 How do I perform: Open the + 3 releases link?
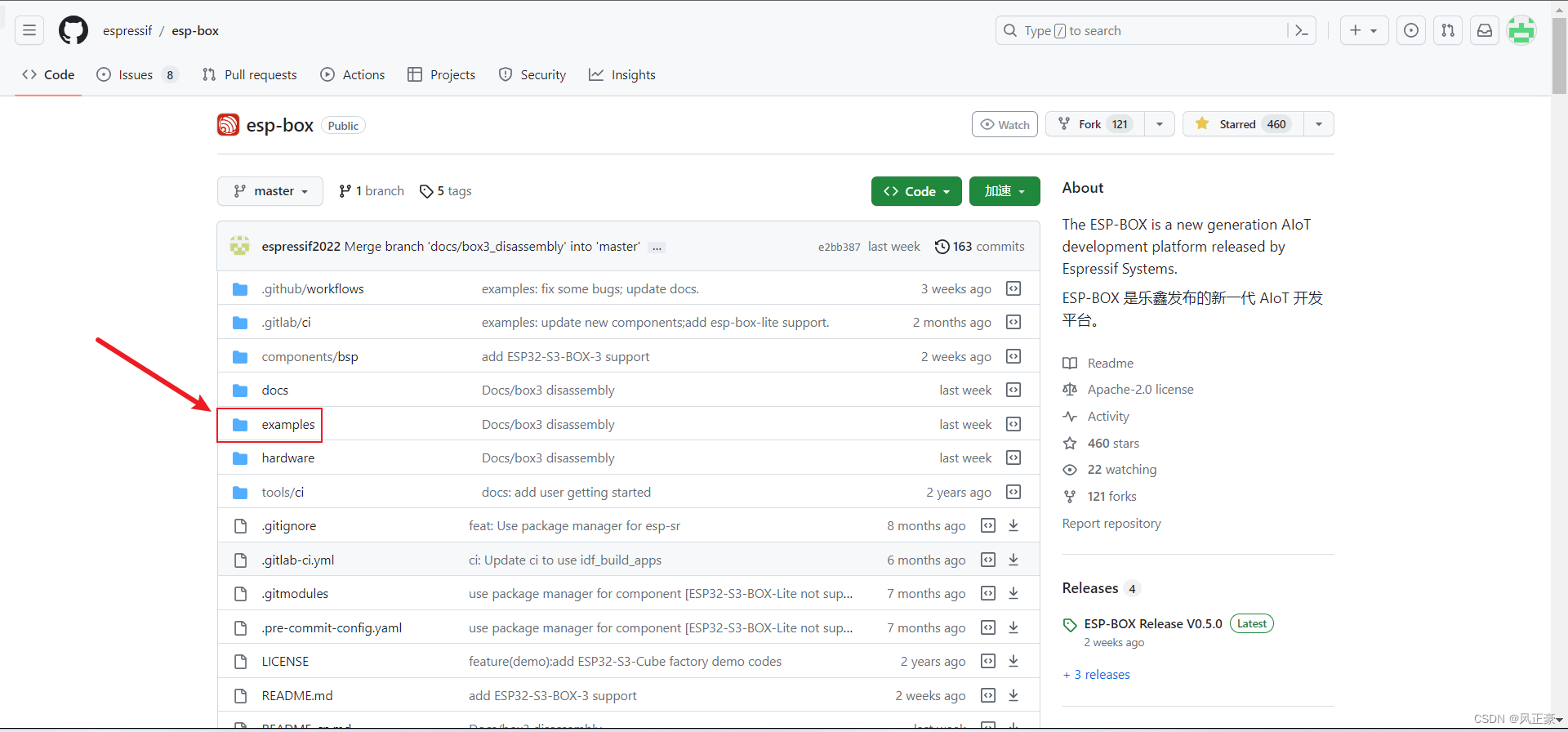pyautogui.click(x=1097, y=674)
